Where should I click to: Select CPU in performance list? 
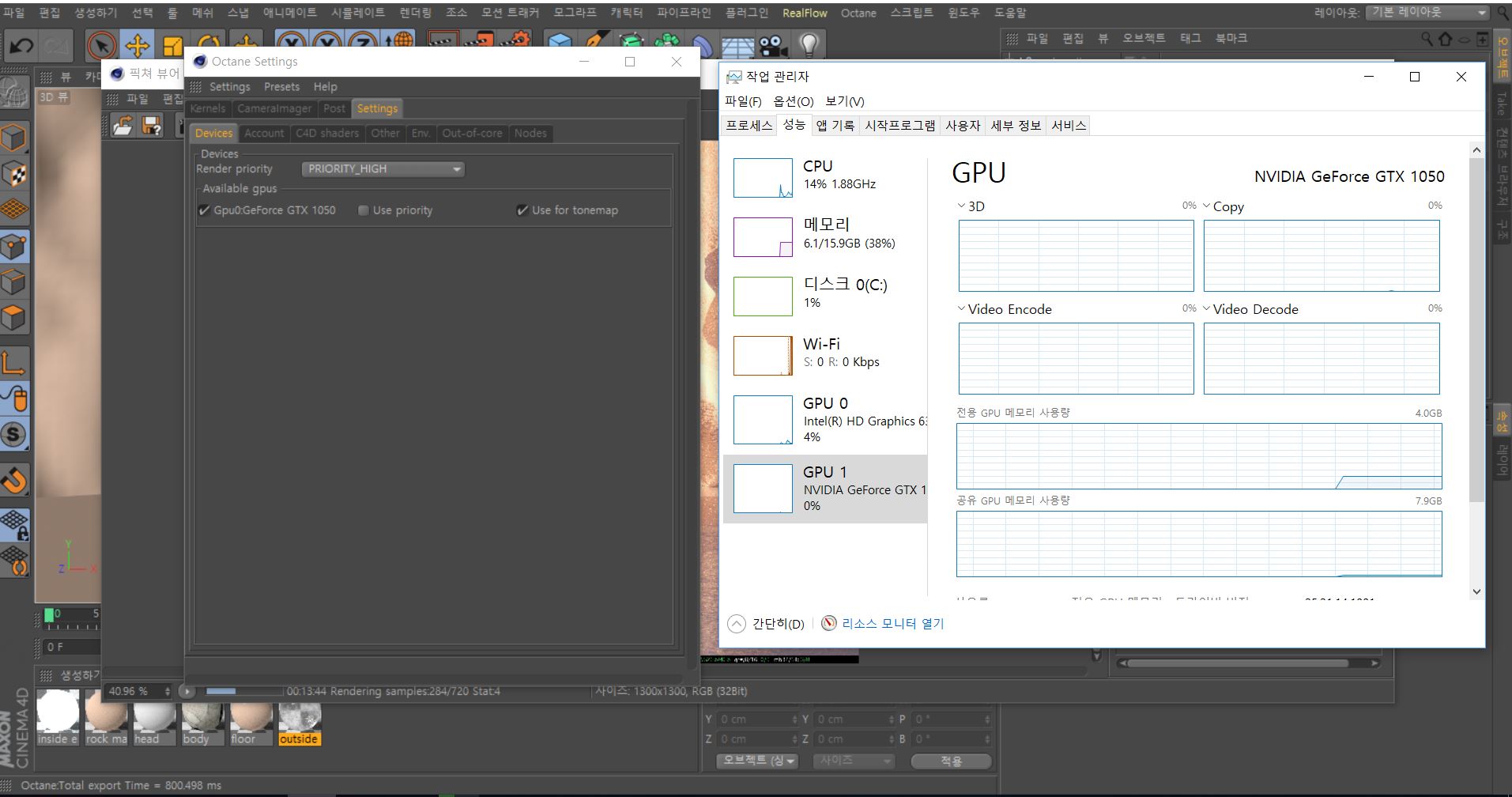point(825,178)
